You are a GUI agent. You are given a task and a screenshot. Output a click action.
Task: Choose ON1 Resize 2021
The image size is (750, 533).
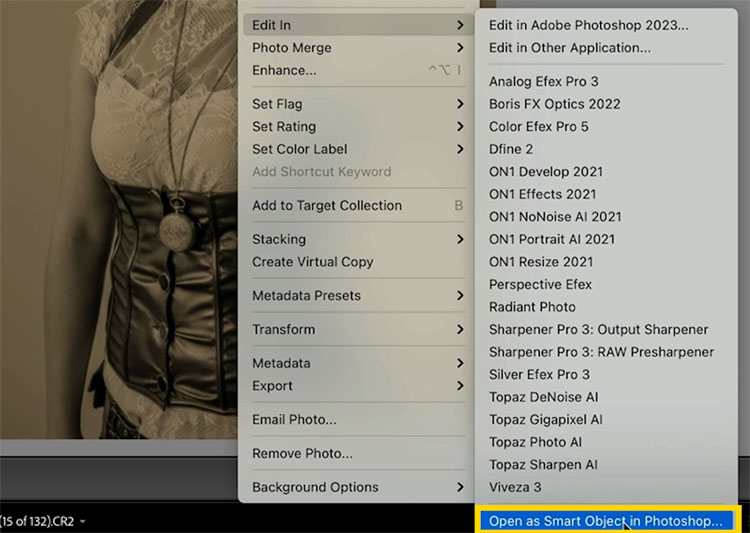(606, 262)
